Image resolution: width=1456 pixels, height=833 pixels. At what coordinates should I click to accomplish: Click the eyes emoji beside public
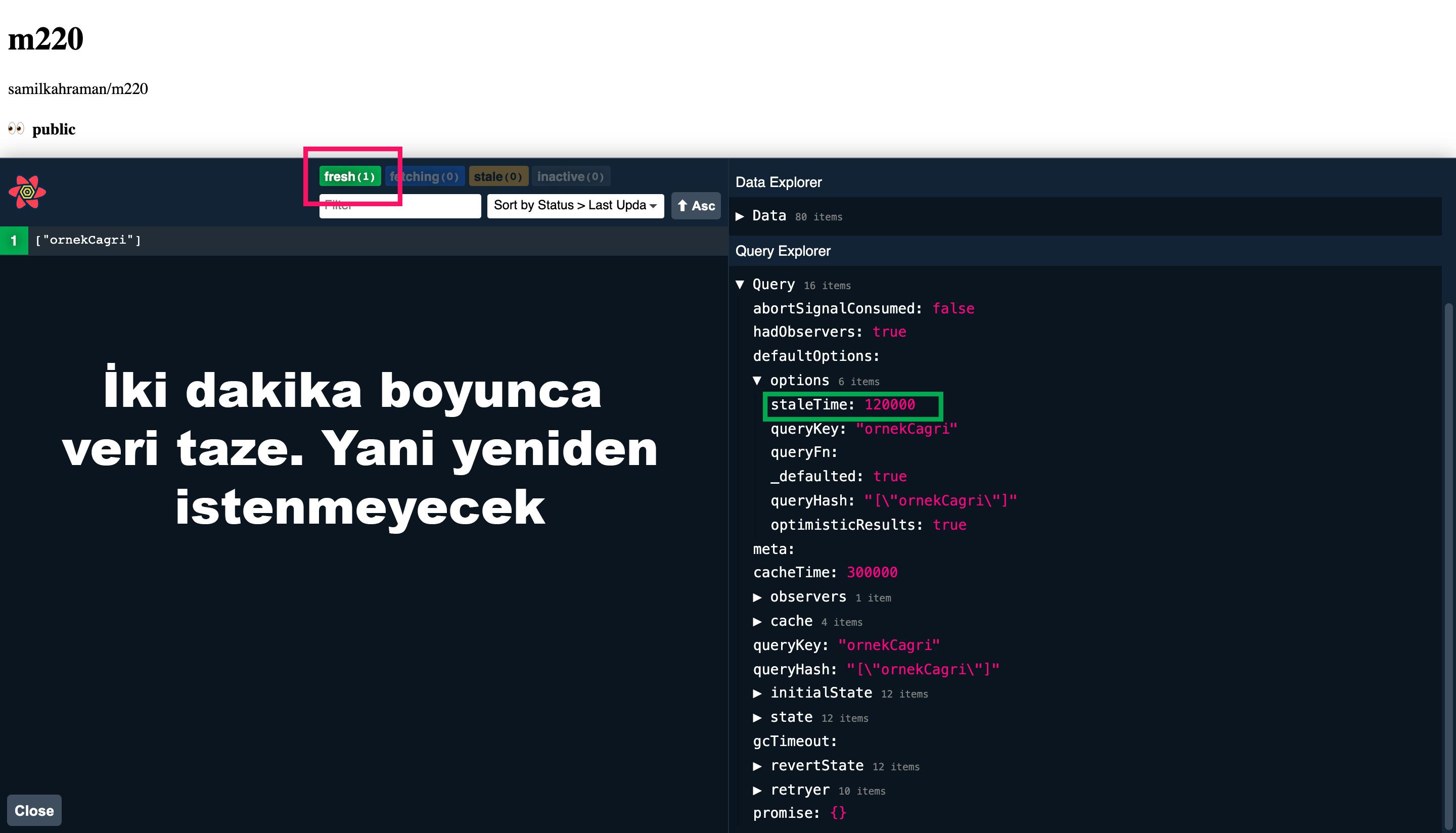tap(16, 128)
